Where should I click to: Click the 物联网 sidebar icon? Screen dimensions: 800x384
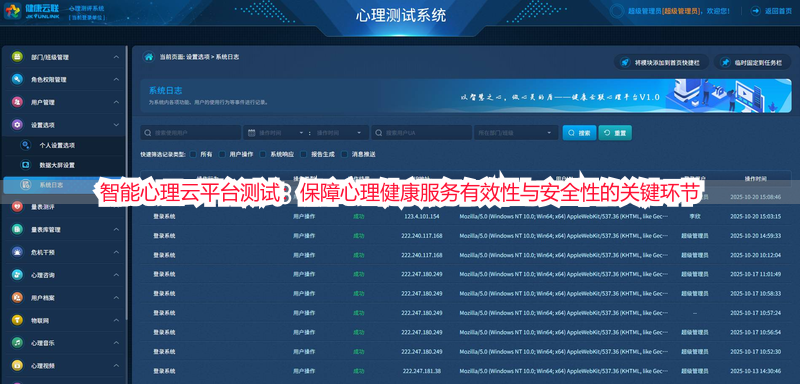click(17, 320)
